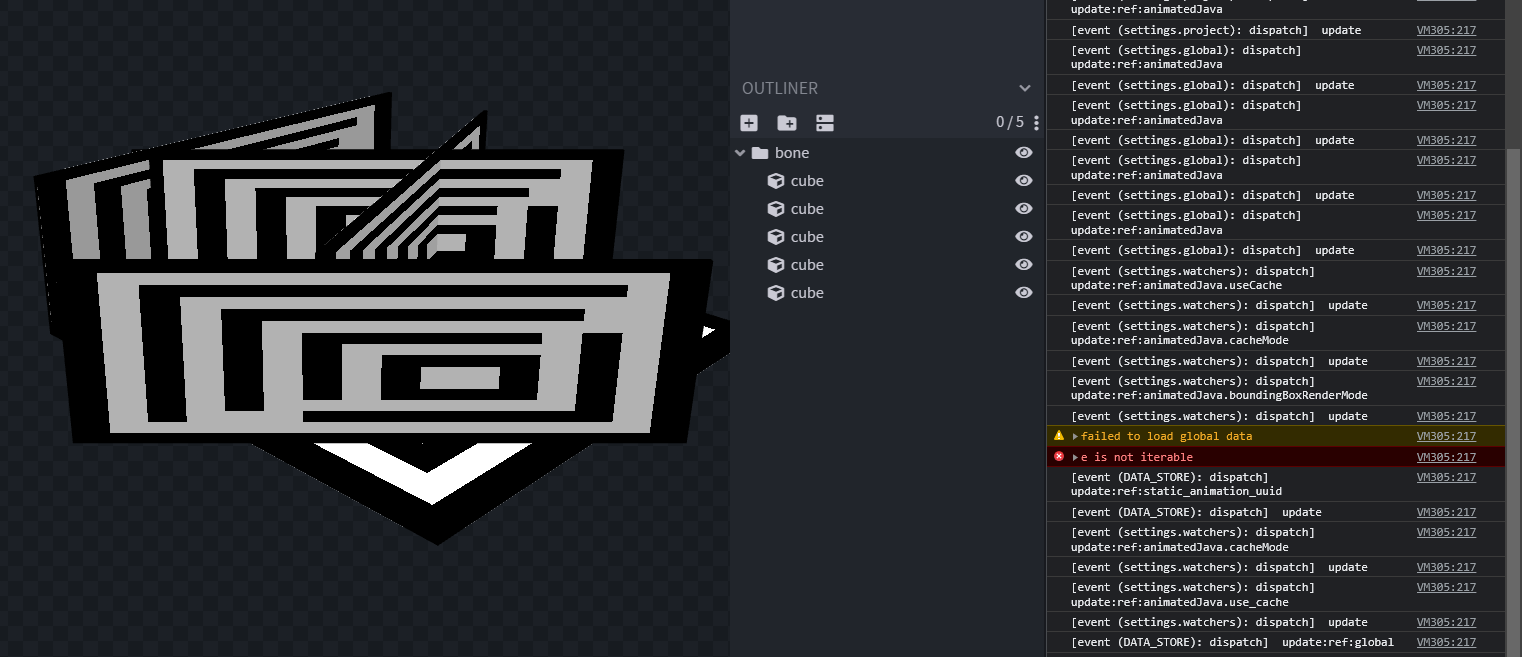Toggle visibility of the bone group
The image size is (1522, 657).
coord(1023,153)
